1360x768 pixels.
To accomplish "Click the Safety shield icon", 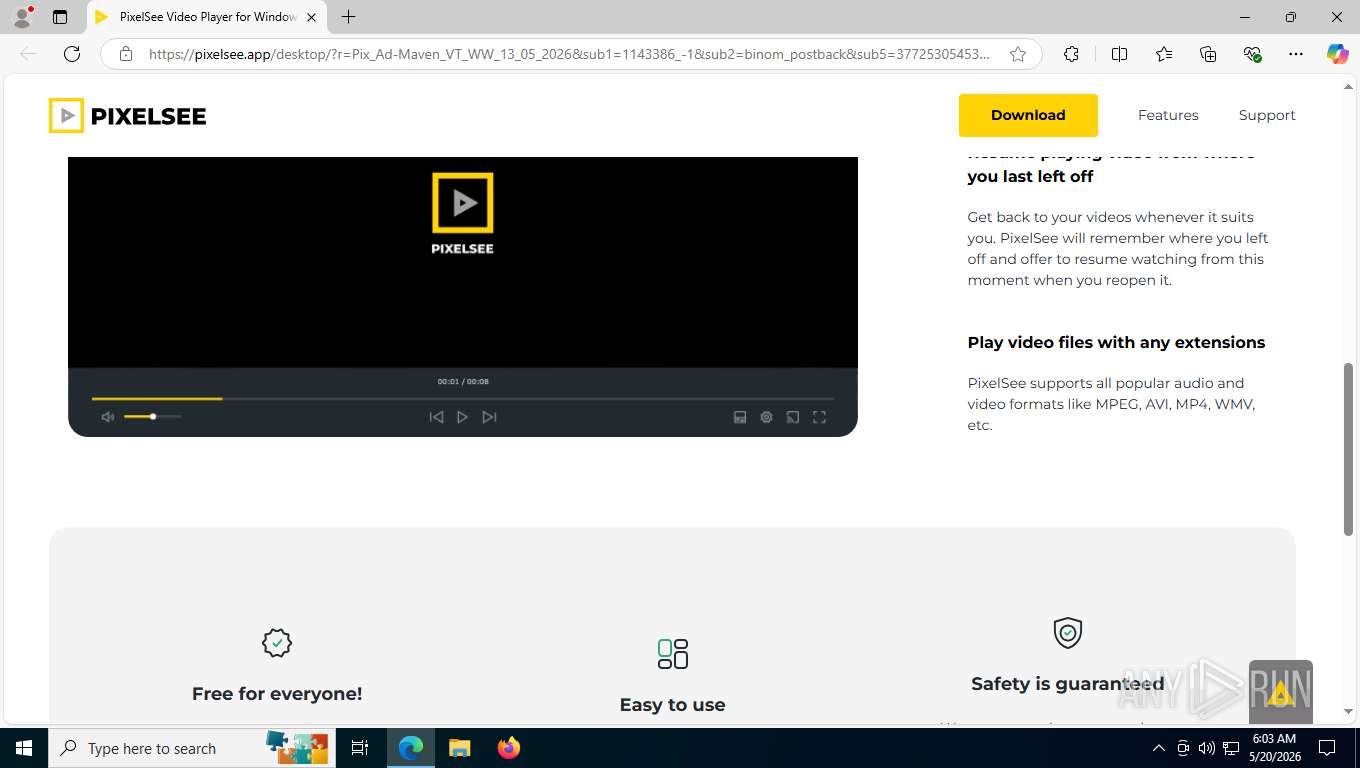I will click(1068, 632).
